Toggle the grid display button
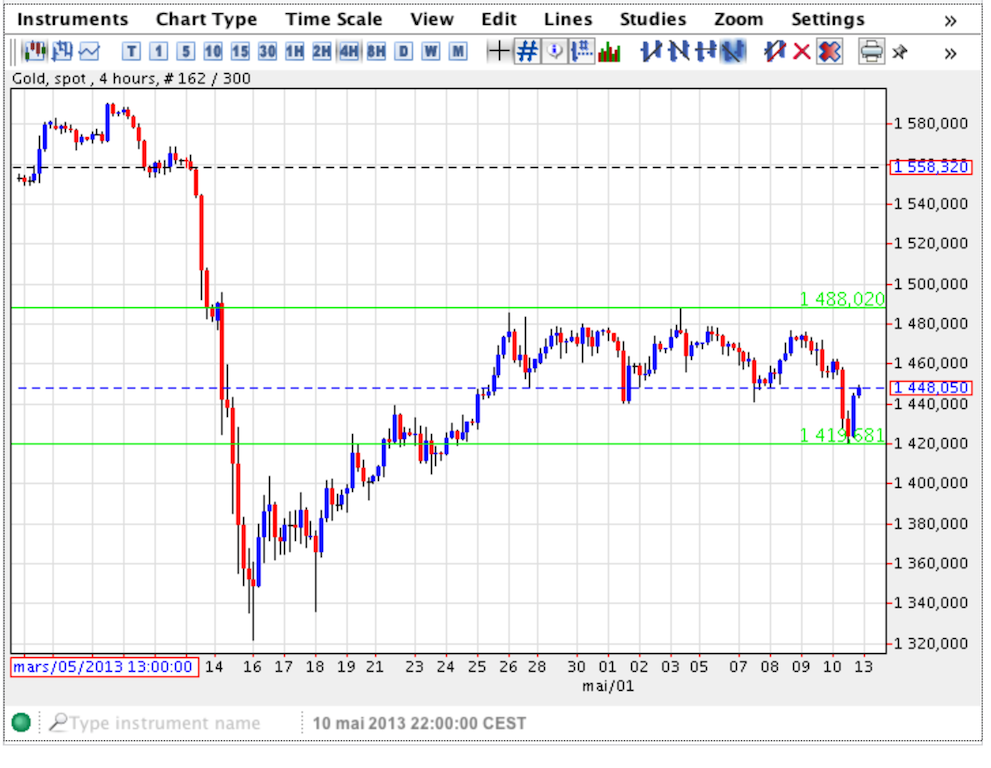 tap(526, 52)
